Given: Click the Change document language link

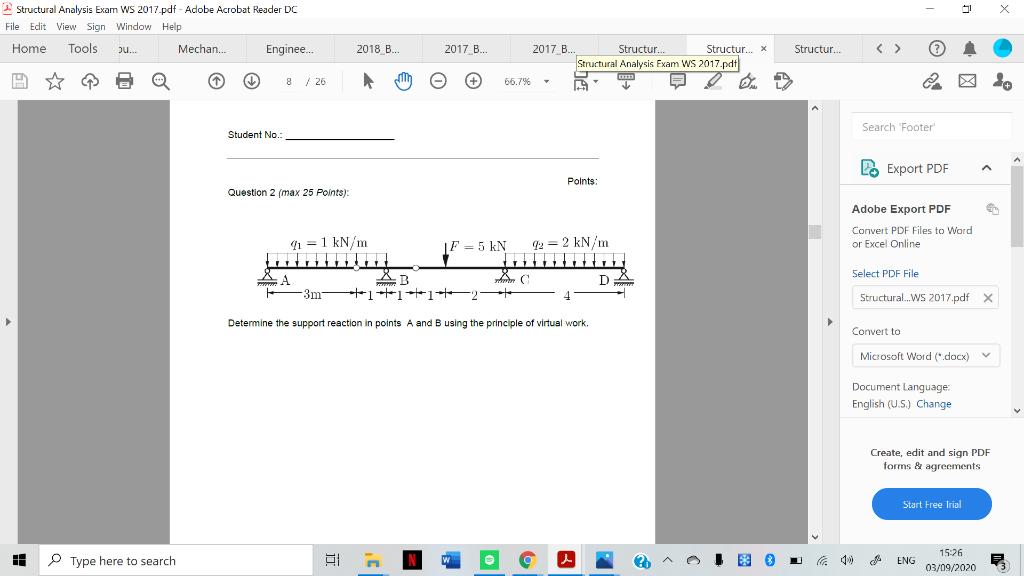Looking at the screenshot, I should (x=934, y=404).
